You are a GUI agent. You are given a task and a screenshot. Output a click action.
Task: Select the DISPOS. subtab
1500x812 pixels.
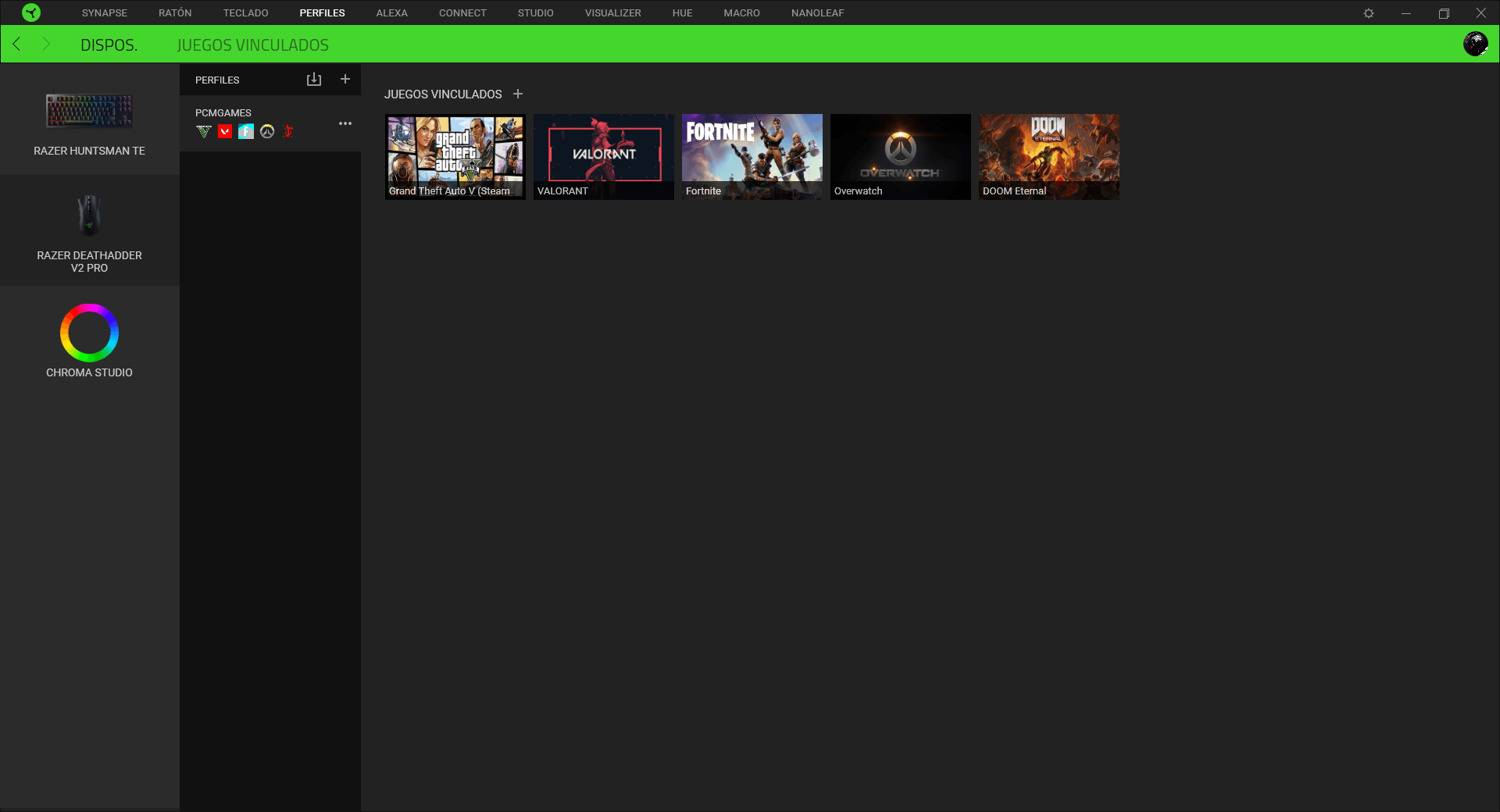[109, 45]
